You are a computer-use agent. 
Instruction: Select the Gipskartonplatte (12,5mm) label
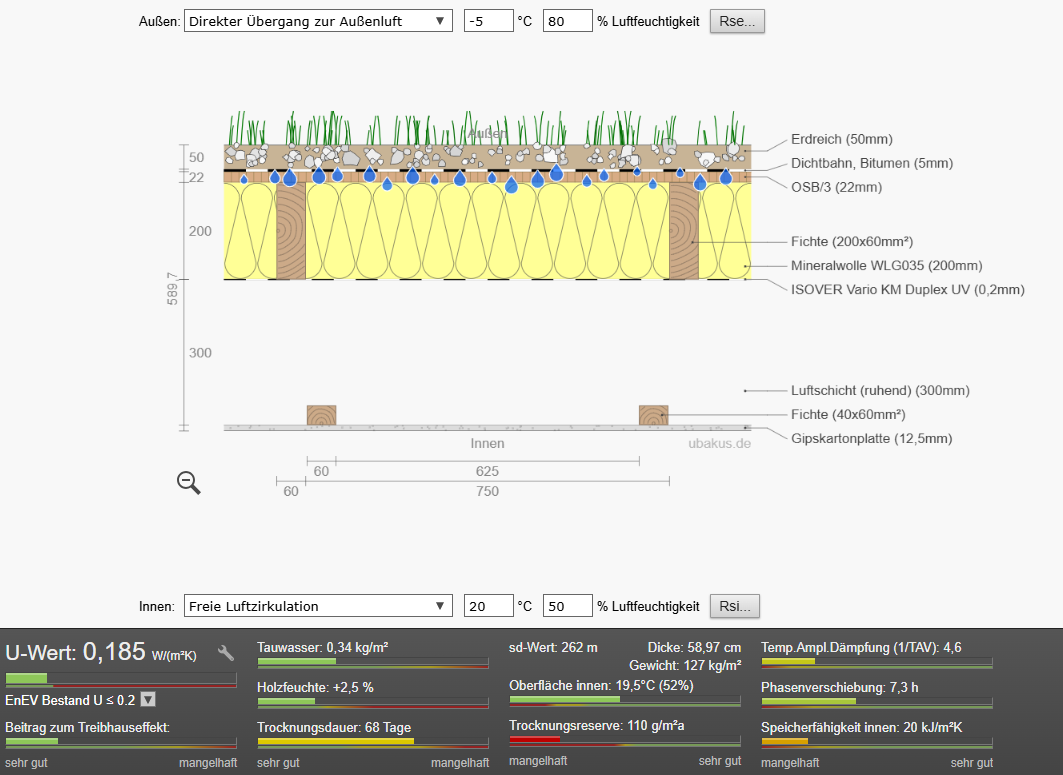tap(871, 438)
